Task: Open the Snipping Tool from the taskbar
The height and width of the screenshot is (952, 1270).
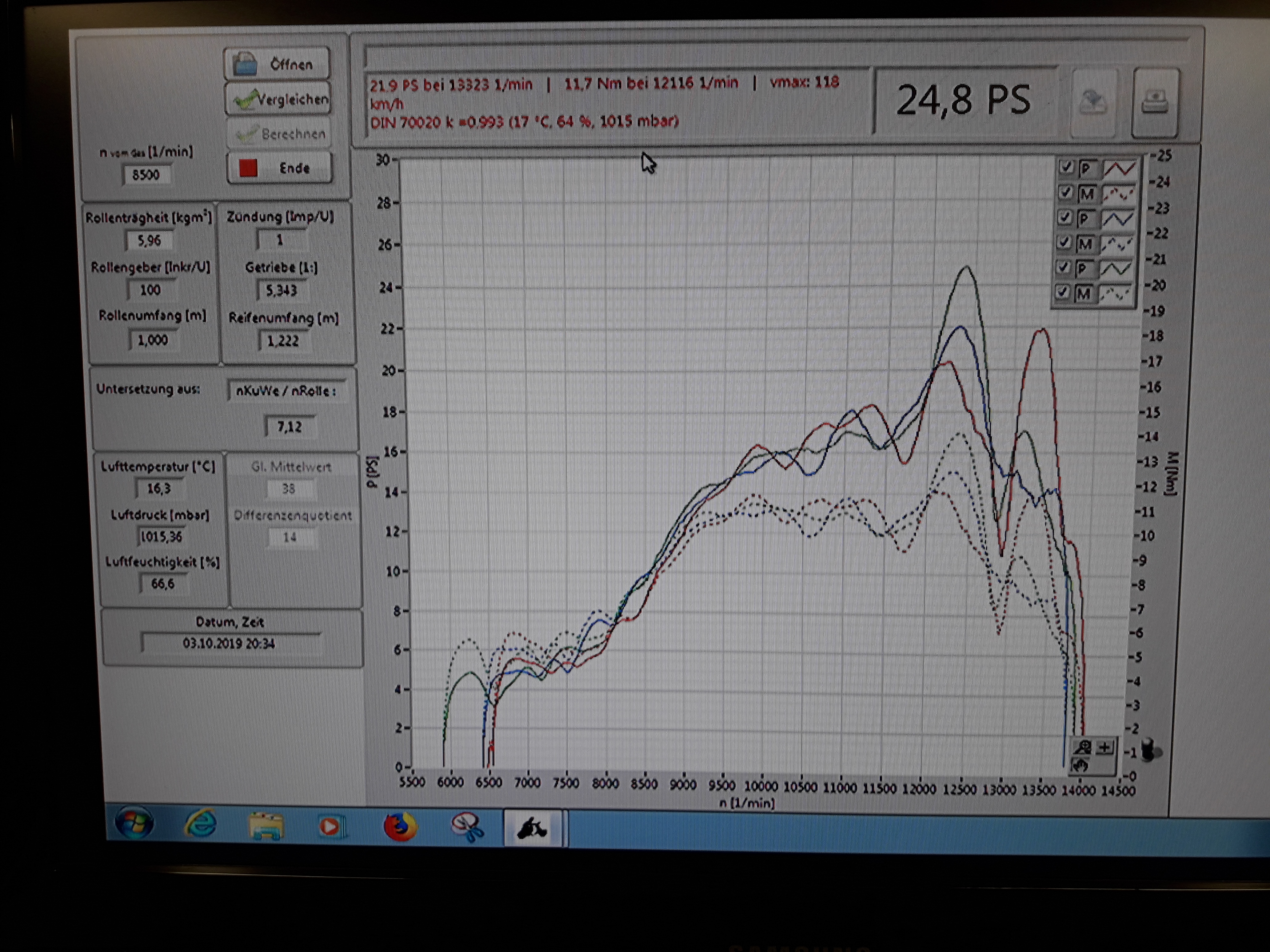Action: 468,827
